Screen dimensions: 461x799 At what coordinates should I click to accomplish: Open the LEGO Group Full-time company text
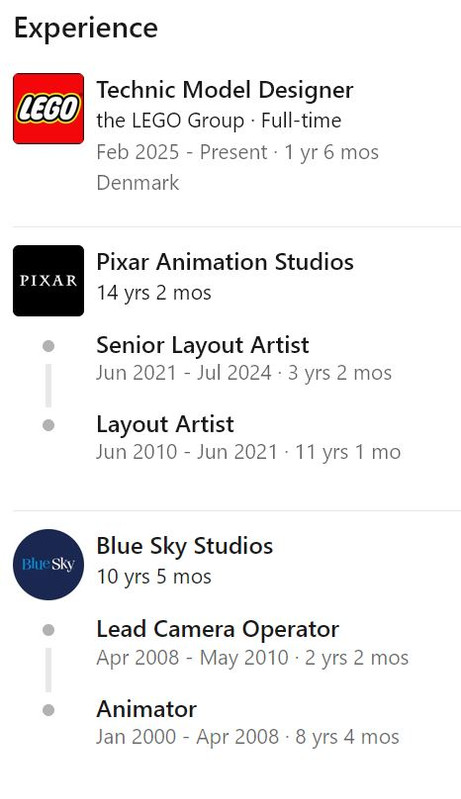tap(219, 121)
